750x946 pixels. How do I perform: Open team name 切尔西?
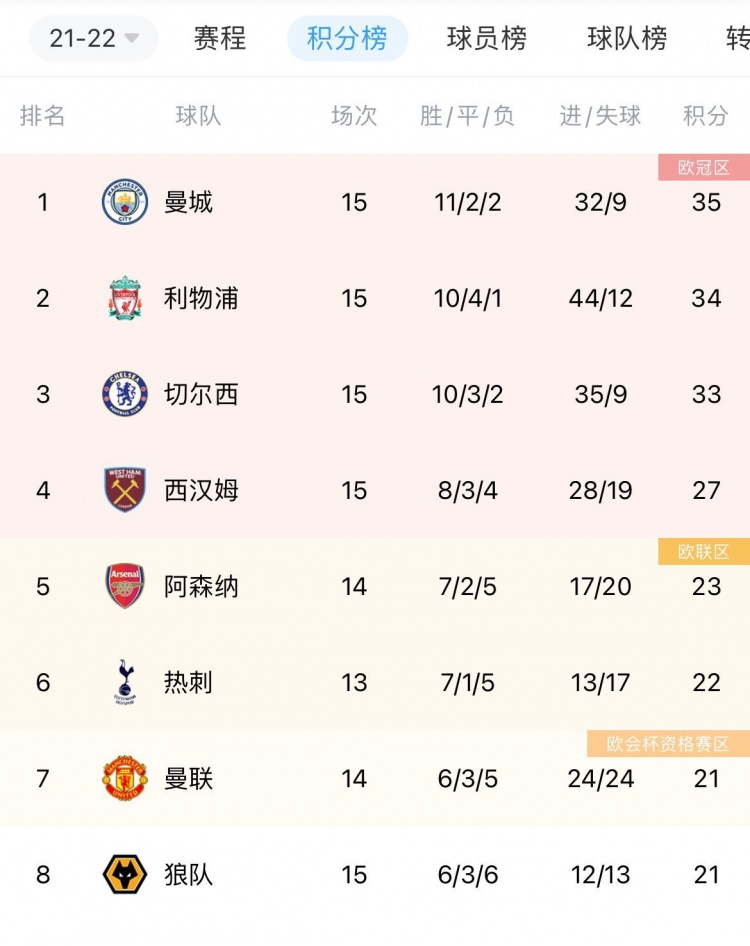[x=201, y=394]
